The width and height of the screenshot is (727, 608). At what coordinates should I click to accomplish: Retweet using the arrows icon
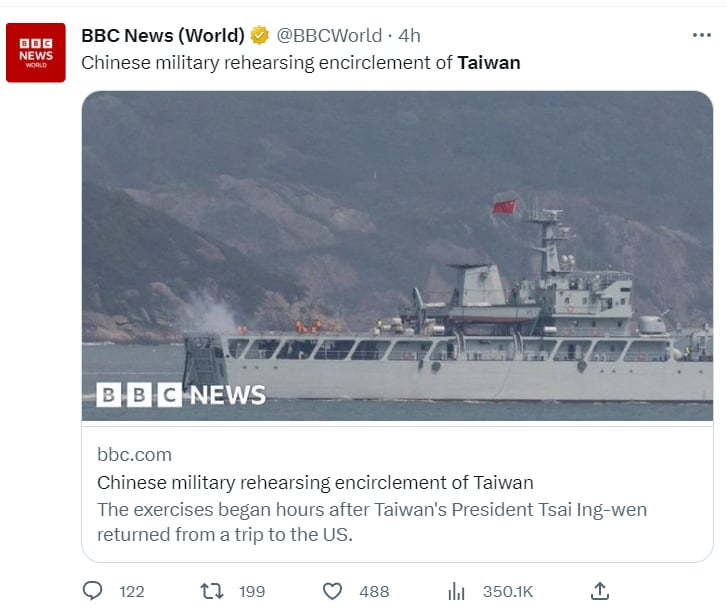212,591
